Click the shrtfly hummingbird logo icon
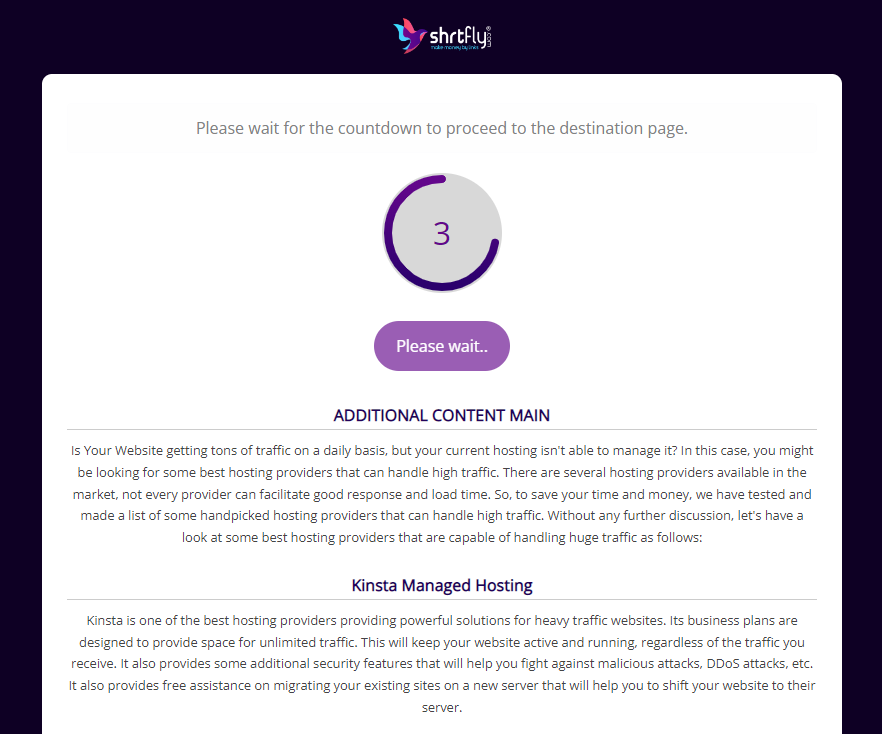Screen dimensions: 882x734 tap(409, 36)
